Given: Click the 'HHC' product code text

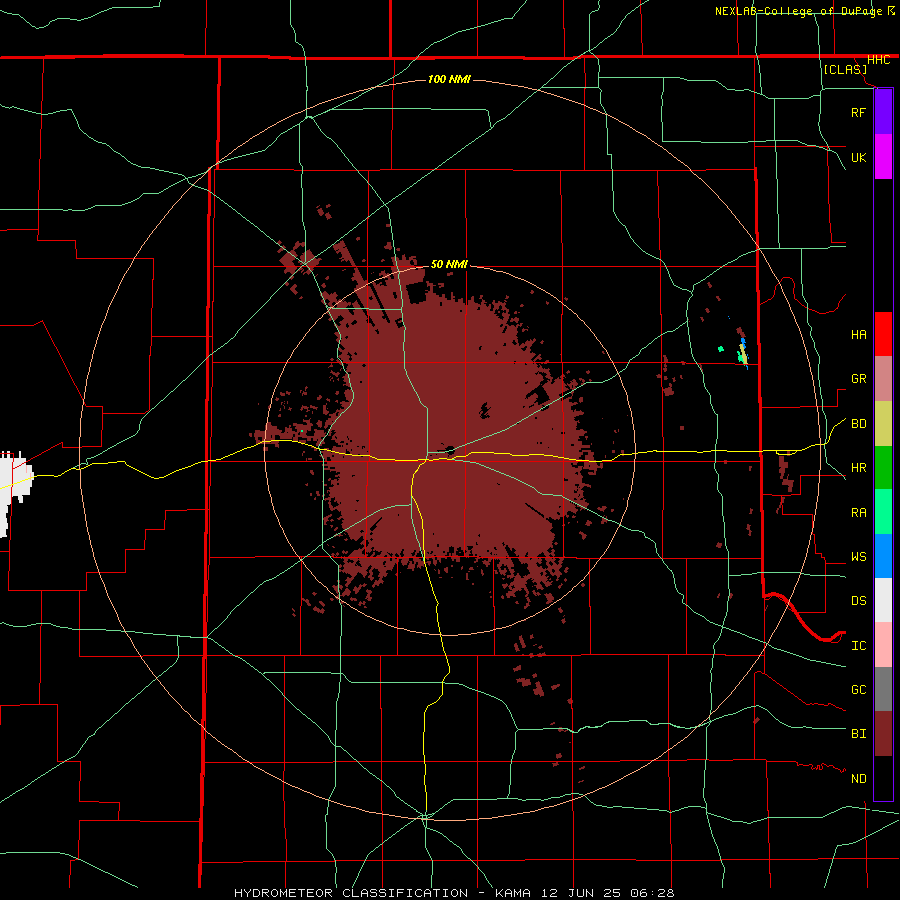Looking at the screenshot, I should pyautogui.click(x=878, y=60).
